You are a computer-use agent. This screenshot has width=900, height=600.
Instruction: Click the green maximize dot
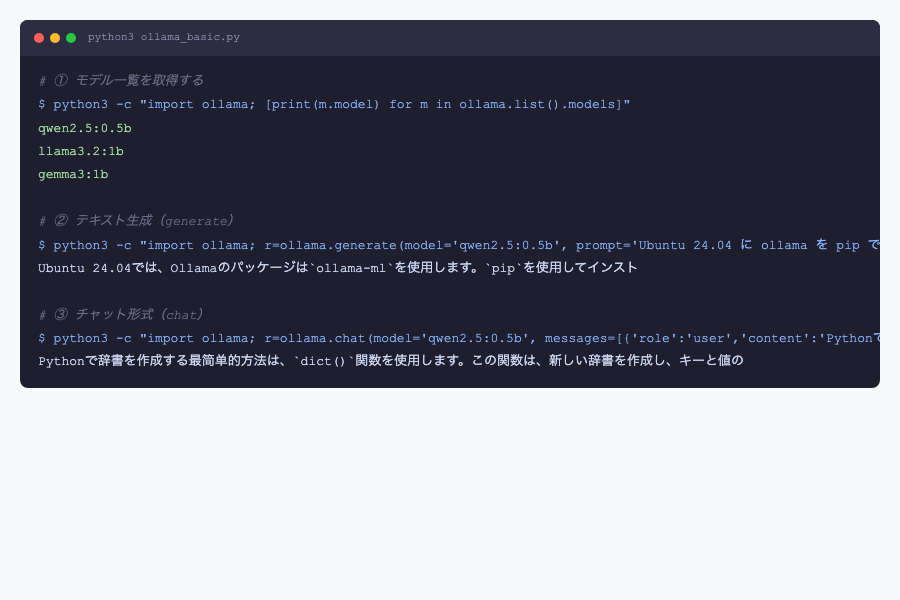click(x=71, y=38)
